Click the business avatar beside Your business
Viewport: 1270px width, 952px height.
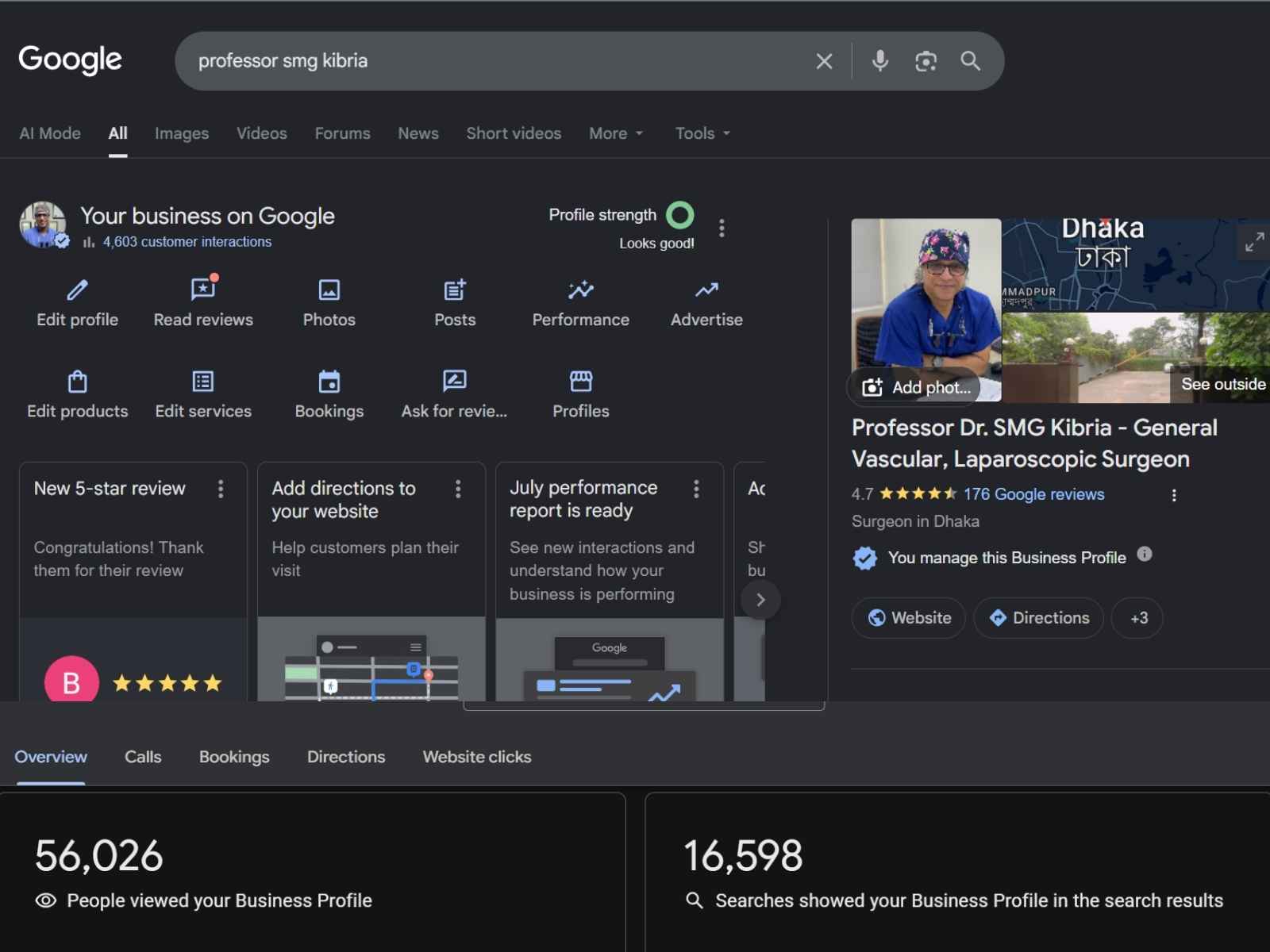click(43, 225)
